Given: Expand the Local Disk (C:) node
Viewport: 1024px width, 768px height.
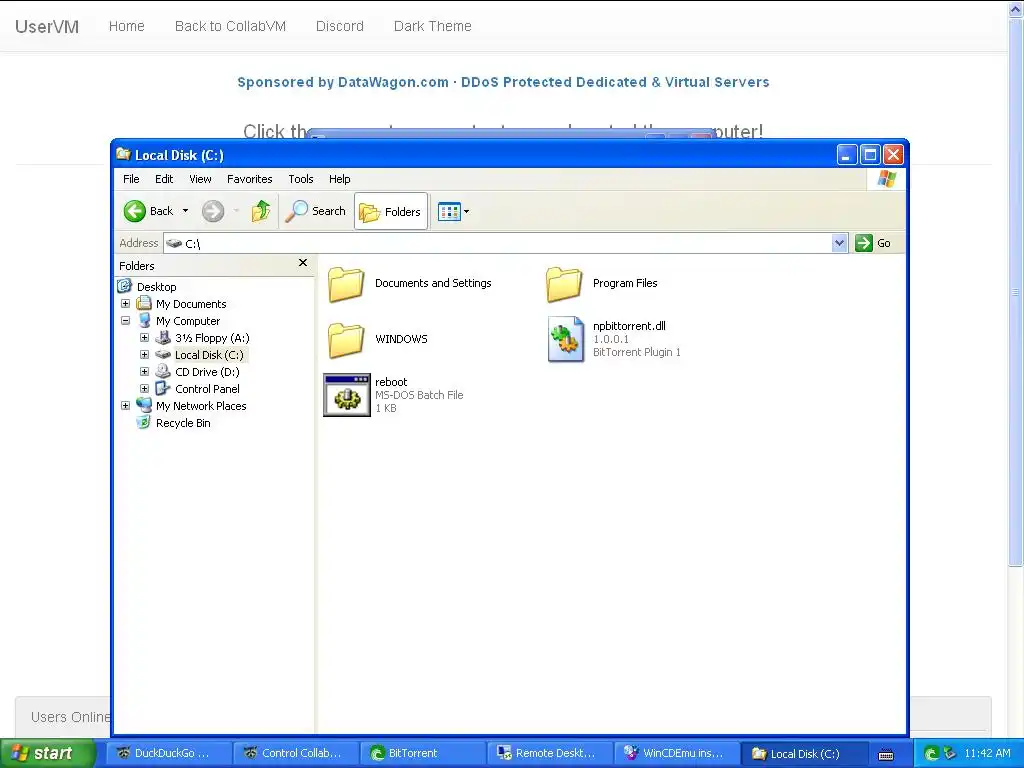Looking at the screenshot, I should click(144, 355).
